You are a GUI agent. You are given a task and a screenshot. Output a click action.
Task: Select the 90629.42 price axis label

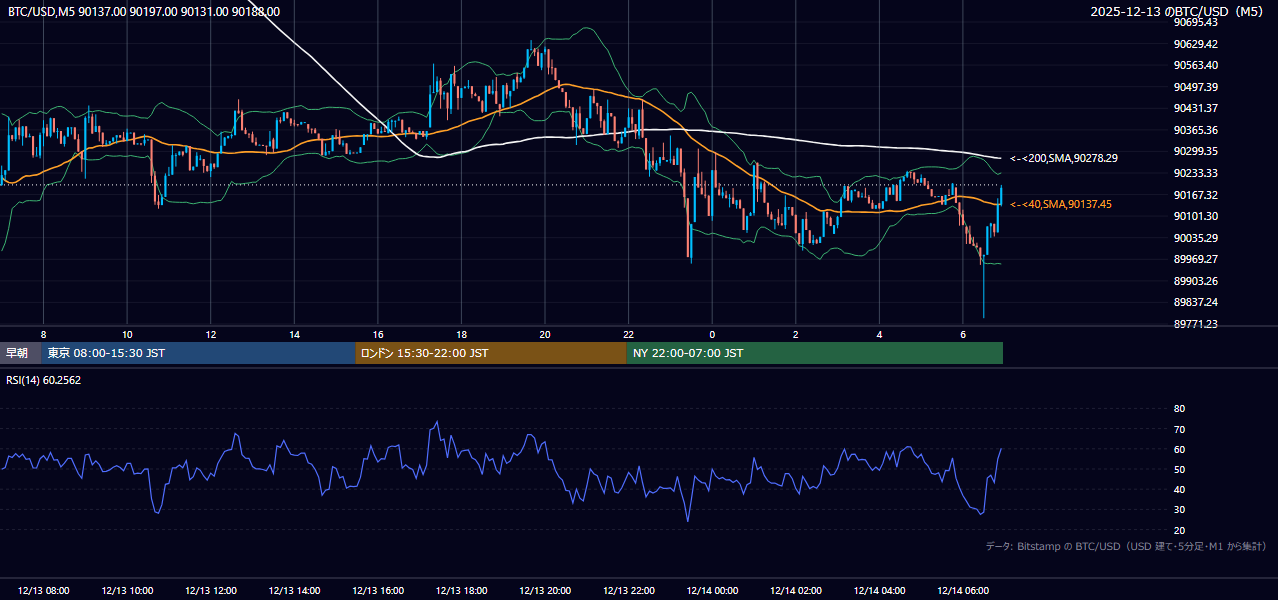pyautogui.click(x=1196, y=44)
